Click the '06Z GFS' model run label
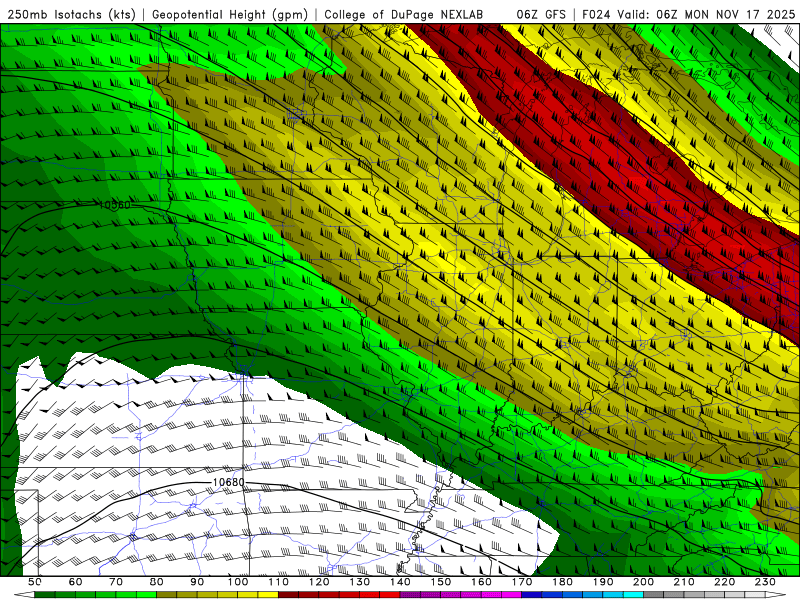Viewport: 800px width, 600px height. 541,14
